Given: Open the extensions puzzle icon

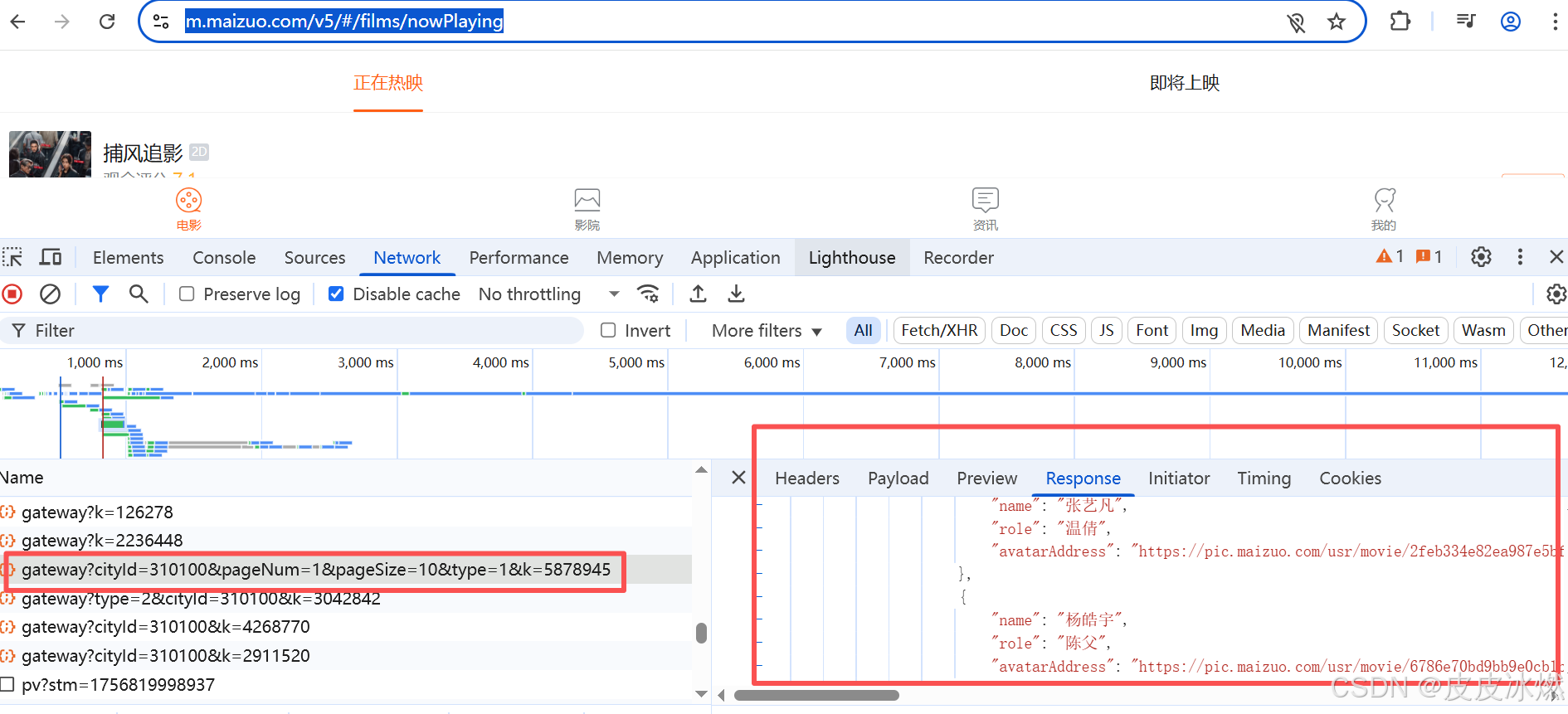Looking at the screenshot, I should pos(1400,22).
